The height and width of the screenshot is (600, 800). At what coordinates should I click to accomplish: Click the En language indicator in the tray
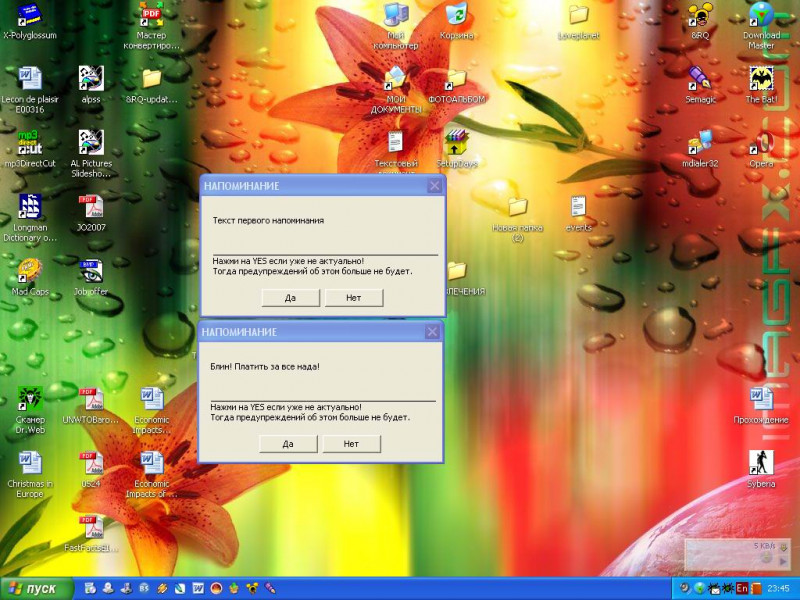(742, 588)
